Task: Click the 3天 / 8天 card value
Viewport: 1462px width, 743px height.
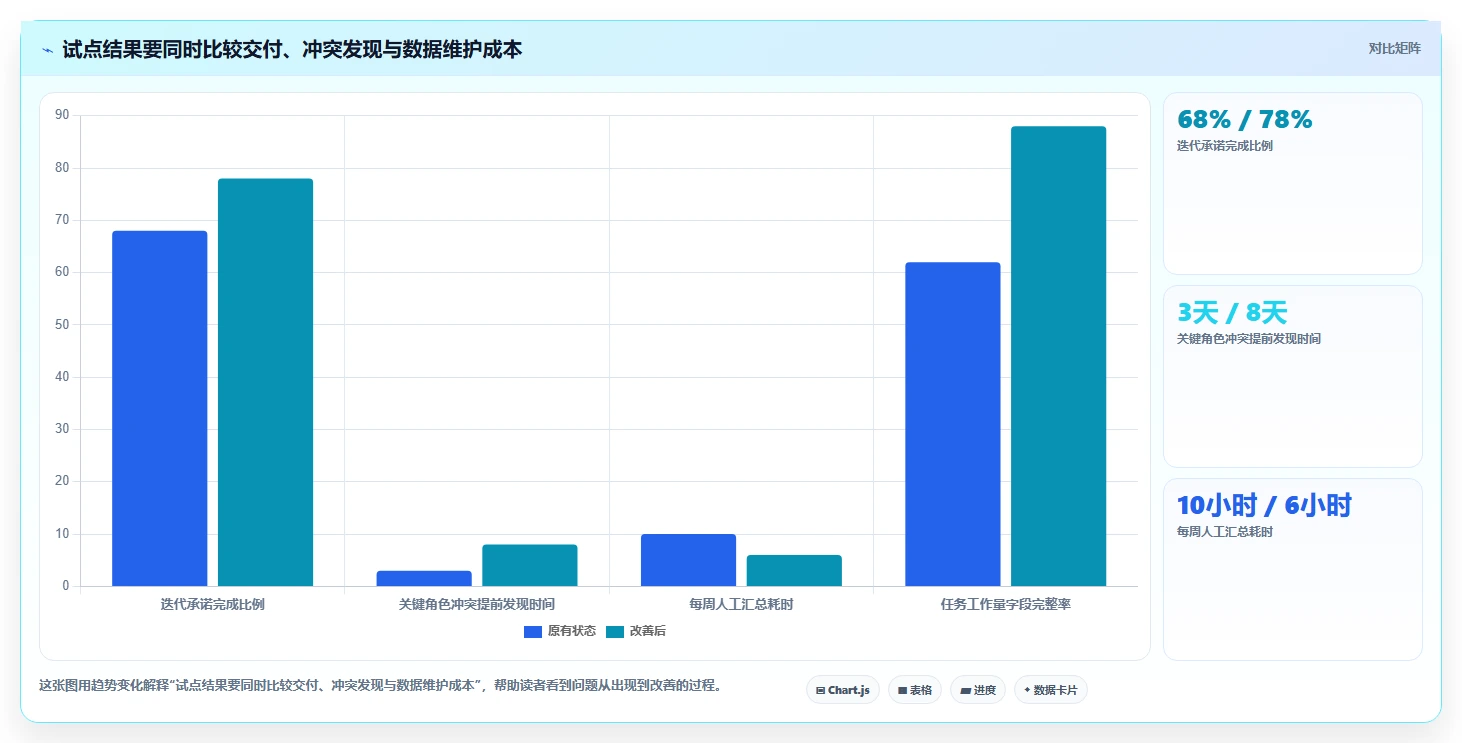Action: pyautogui.click(x=1232, y=312)
